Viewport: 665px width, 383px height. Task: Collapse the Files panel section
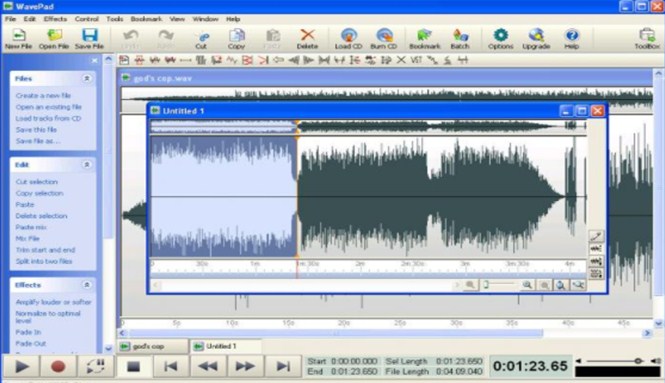pos(87,78)
